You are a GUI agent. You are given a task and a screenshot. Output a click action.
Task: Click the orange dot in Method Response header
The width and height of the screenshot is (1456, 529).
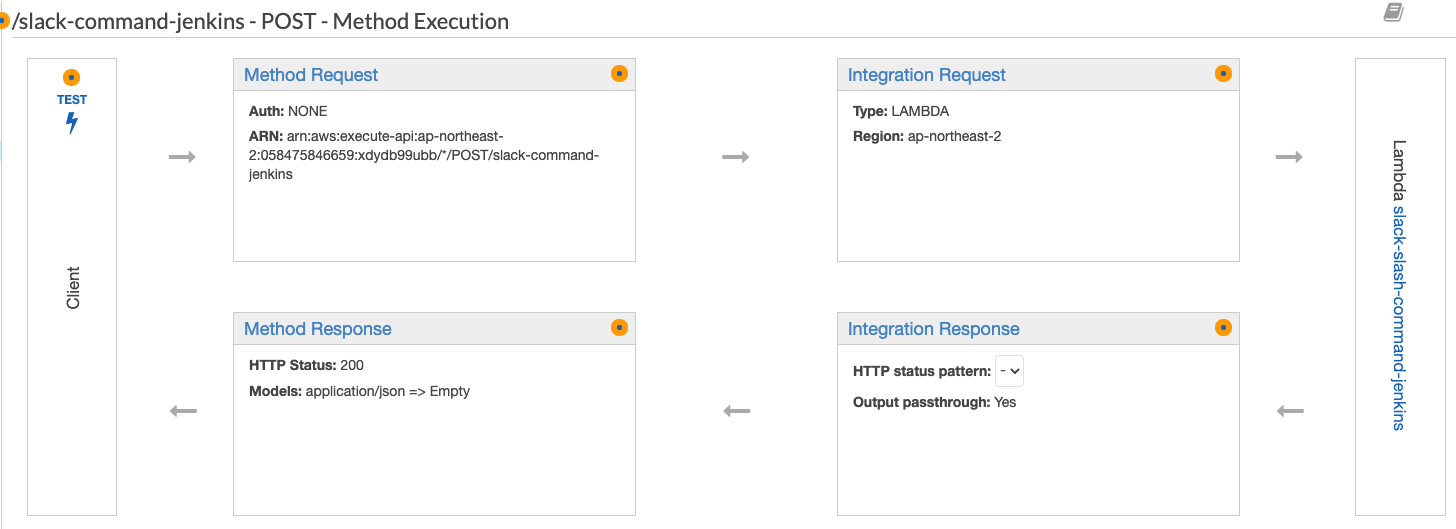click(x=619, y=327)
